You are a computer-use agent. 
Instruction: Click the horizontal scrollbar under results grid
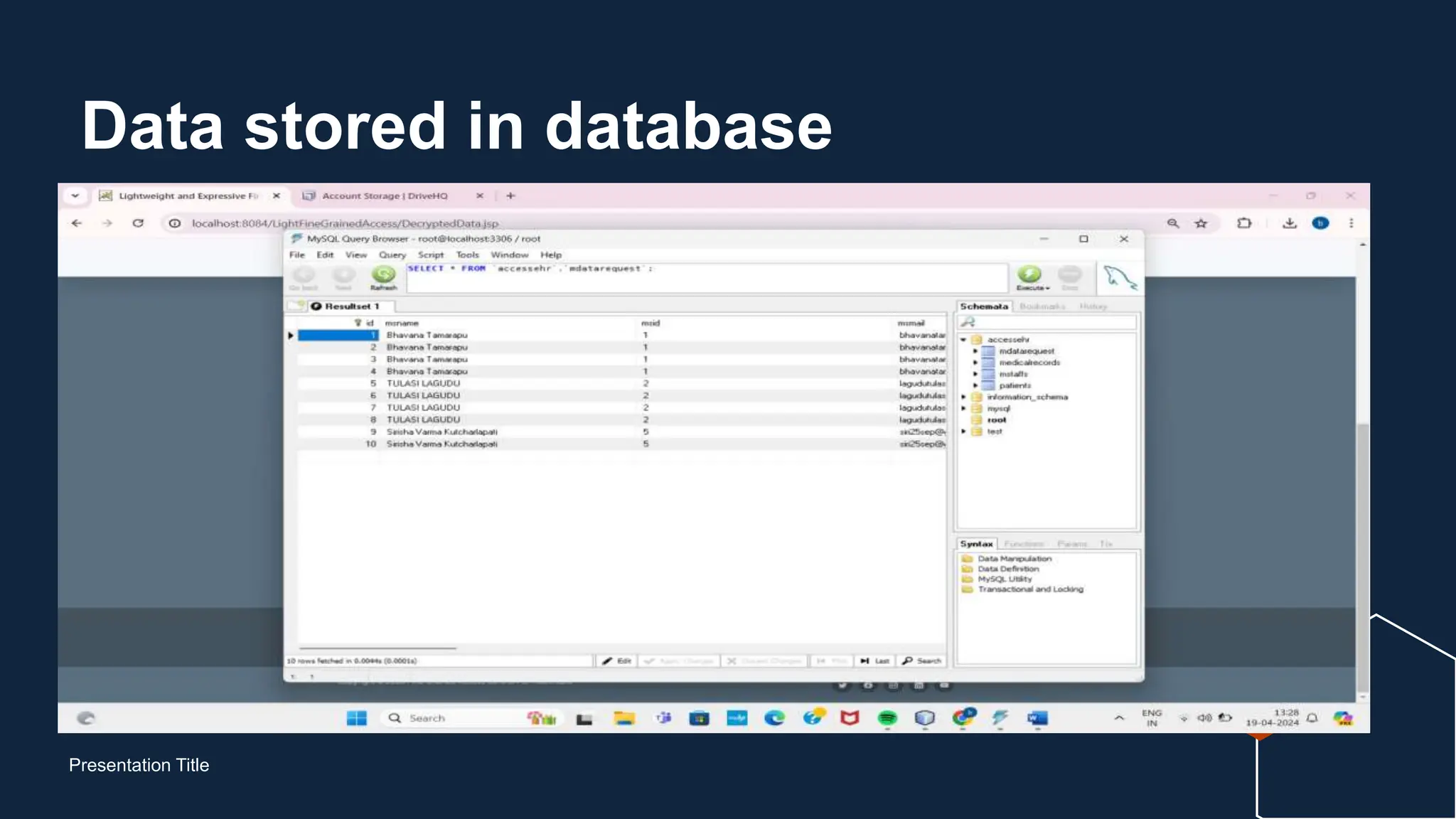coord(378,648)
